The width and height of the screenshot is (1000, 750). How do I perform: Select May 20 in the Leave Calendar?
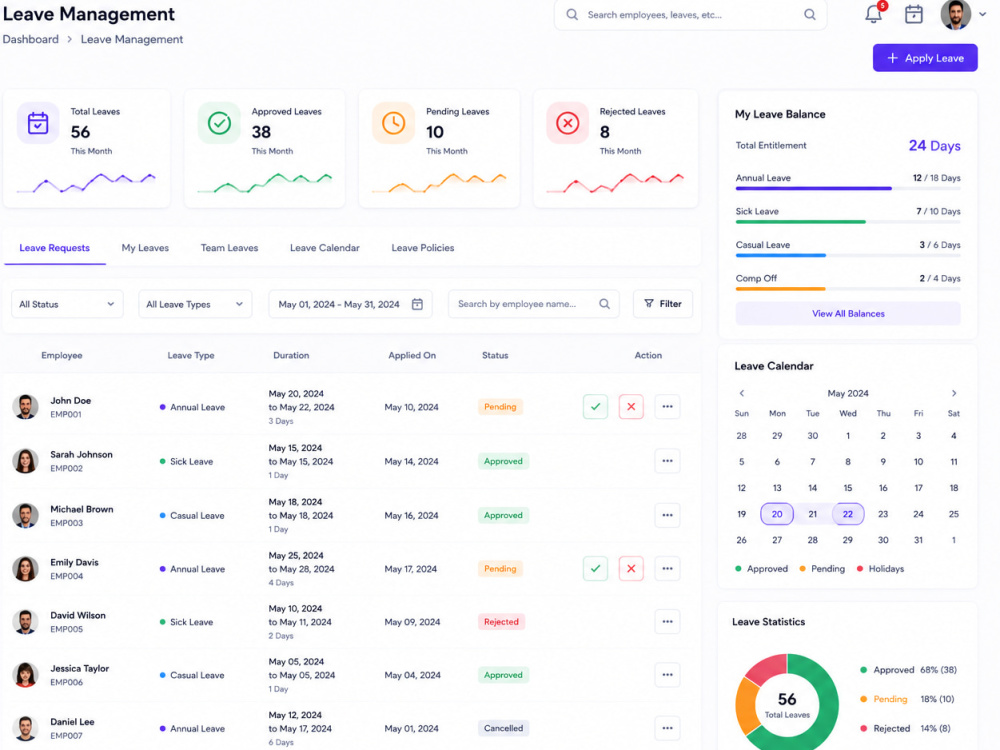pyautogui.click(x=777, y=514)
